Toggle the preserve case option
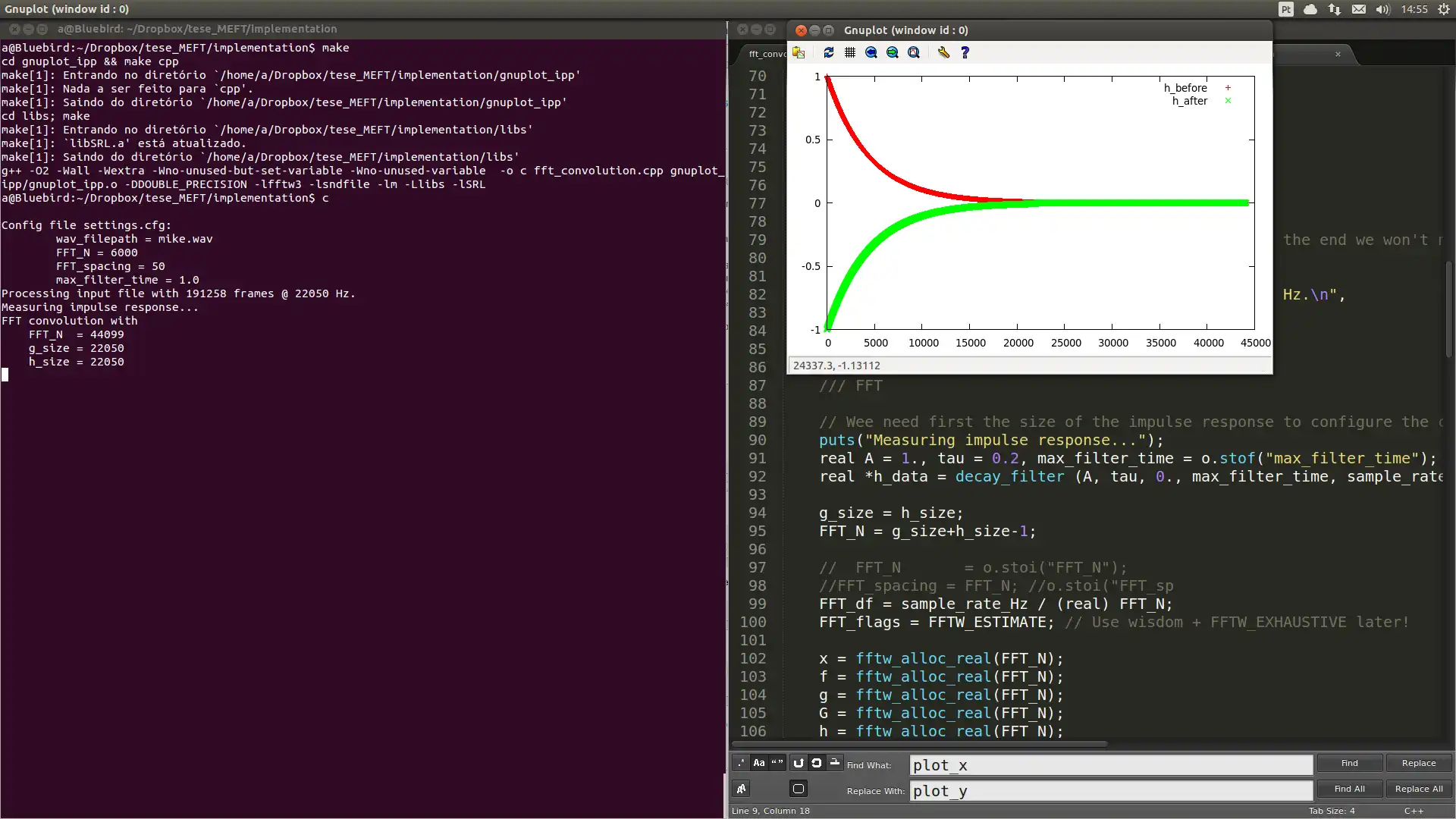Screen dimensions: 1456x819 741,789
